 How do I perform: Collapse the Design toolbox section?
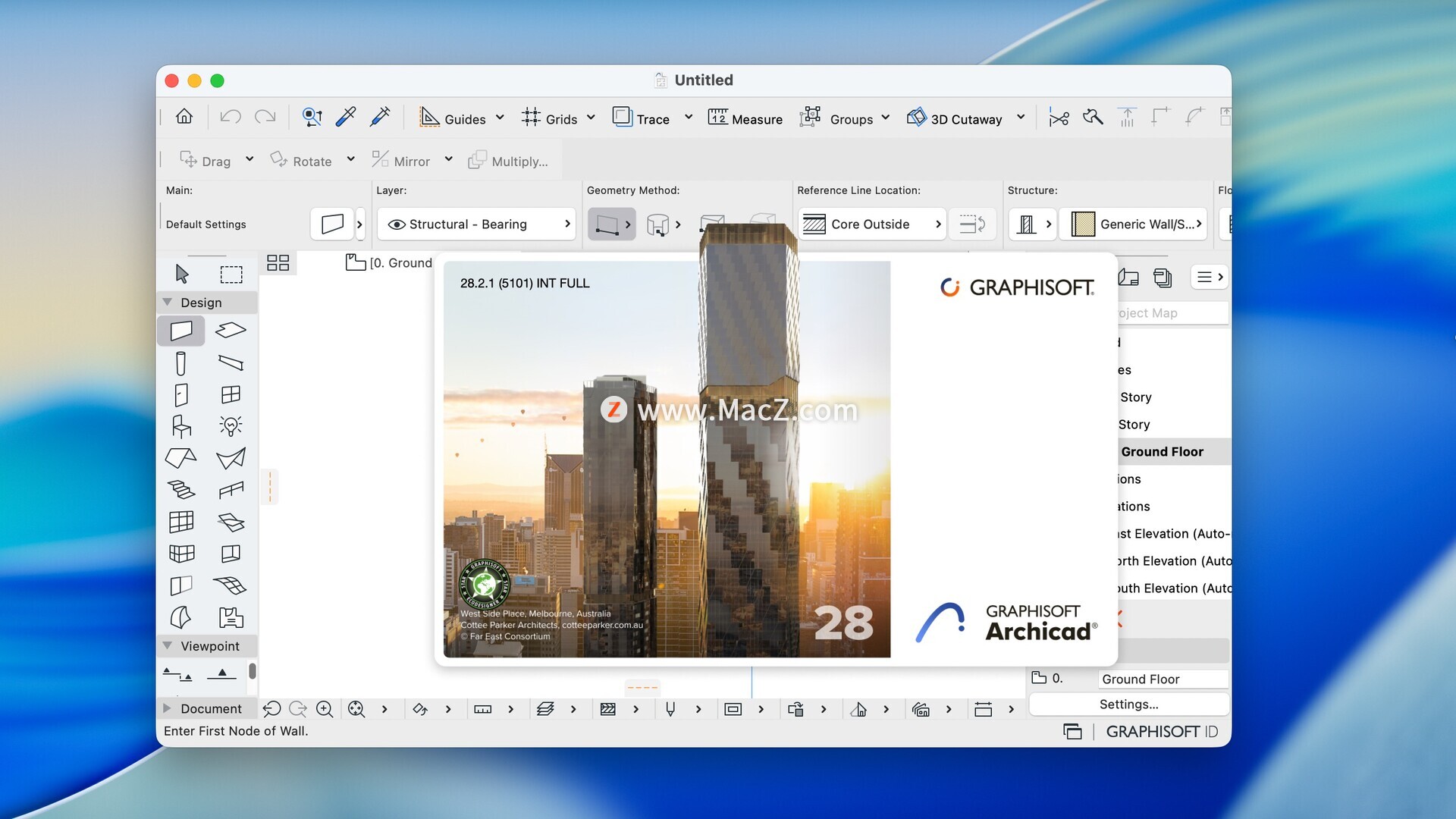168,302
